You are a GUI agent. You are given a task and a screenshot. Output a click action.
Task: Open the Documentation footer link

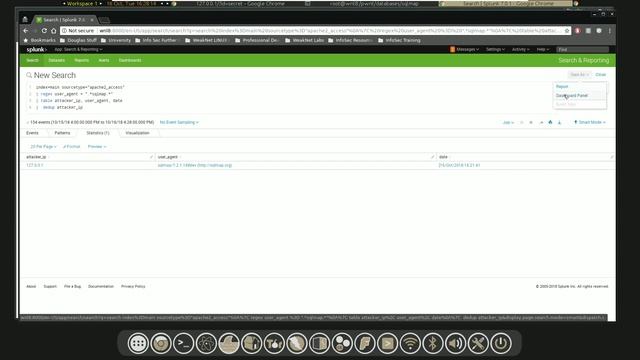[101, 287]
